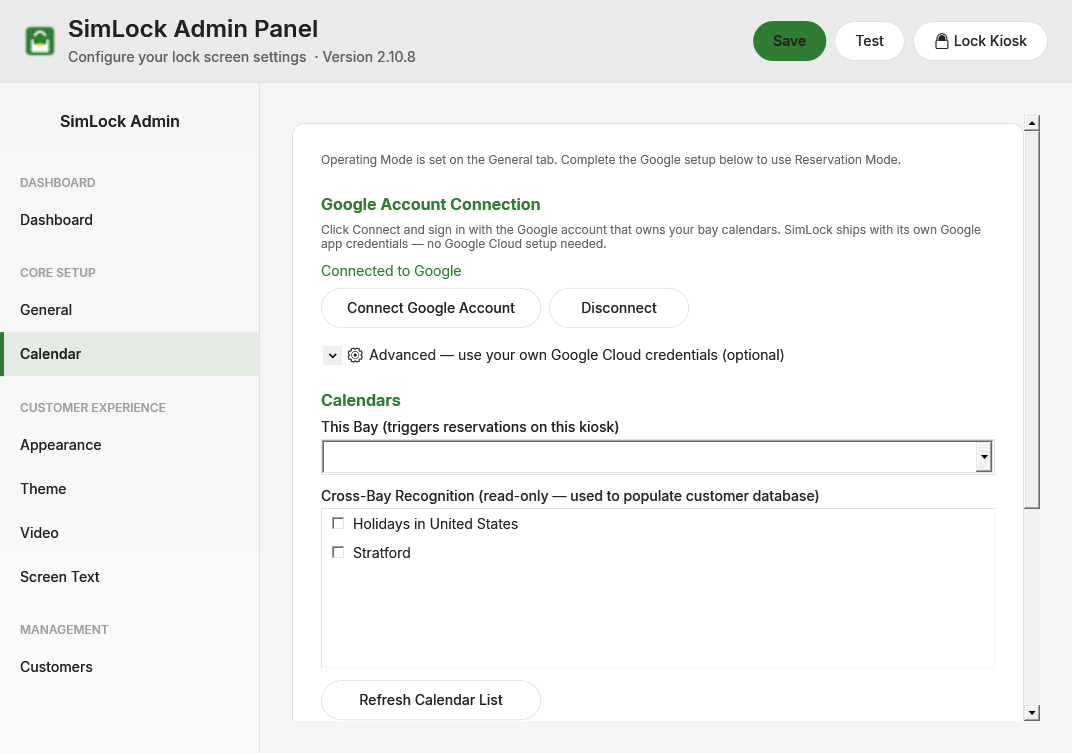Click the Calendars section heading
The height and width of the screenshot is (753, 1072).
tap(361, 400)
